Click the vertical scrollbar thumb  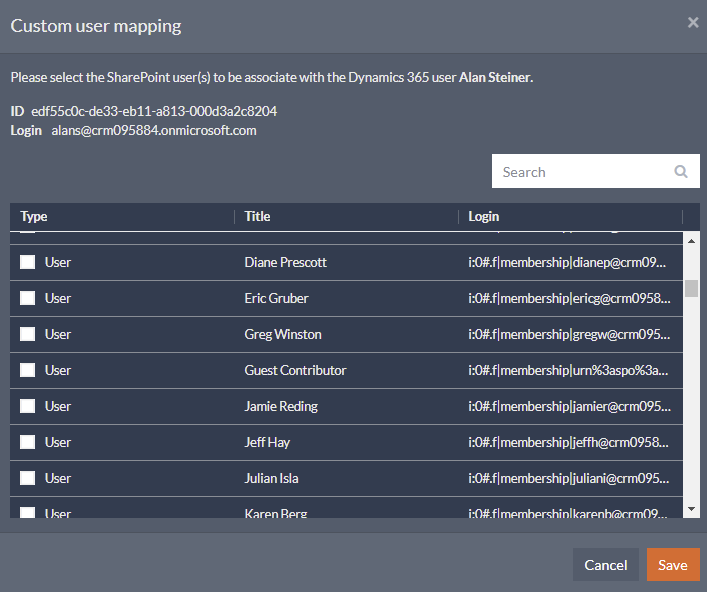point(691,289)
